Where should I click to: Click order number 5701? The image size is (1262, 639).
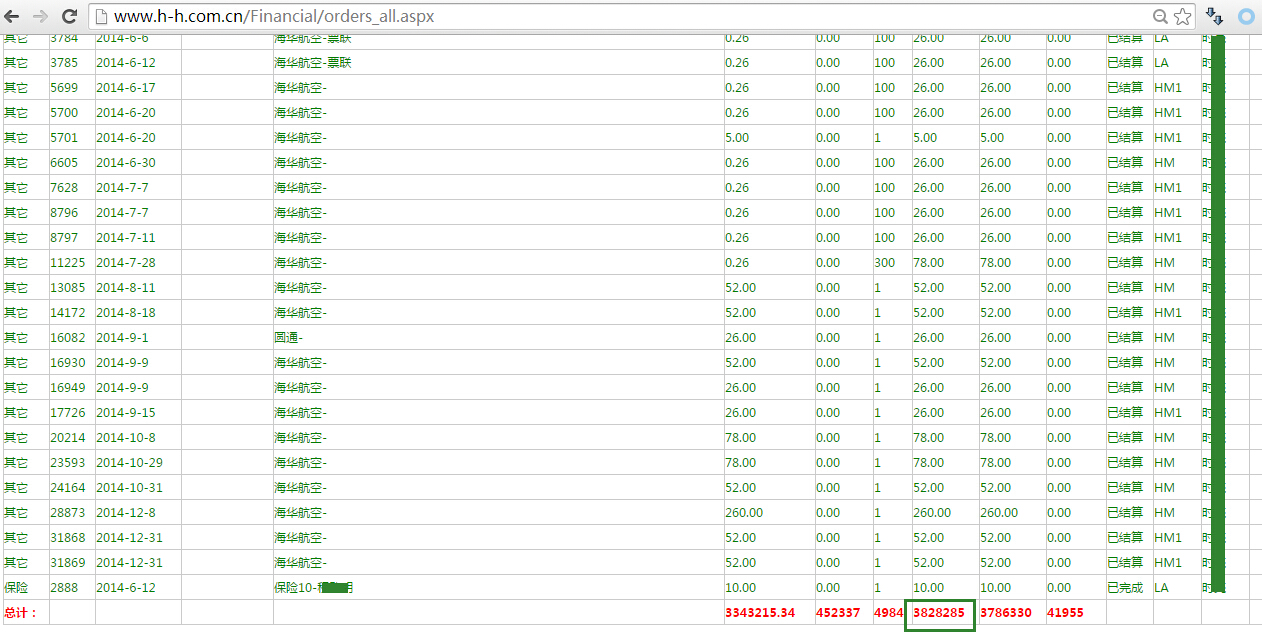point(64,137)
